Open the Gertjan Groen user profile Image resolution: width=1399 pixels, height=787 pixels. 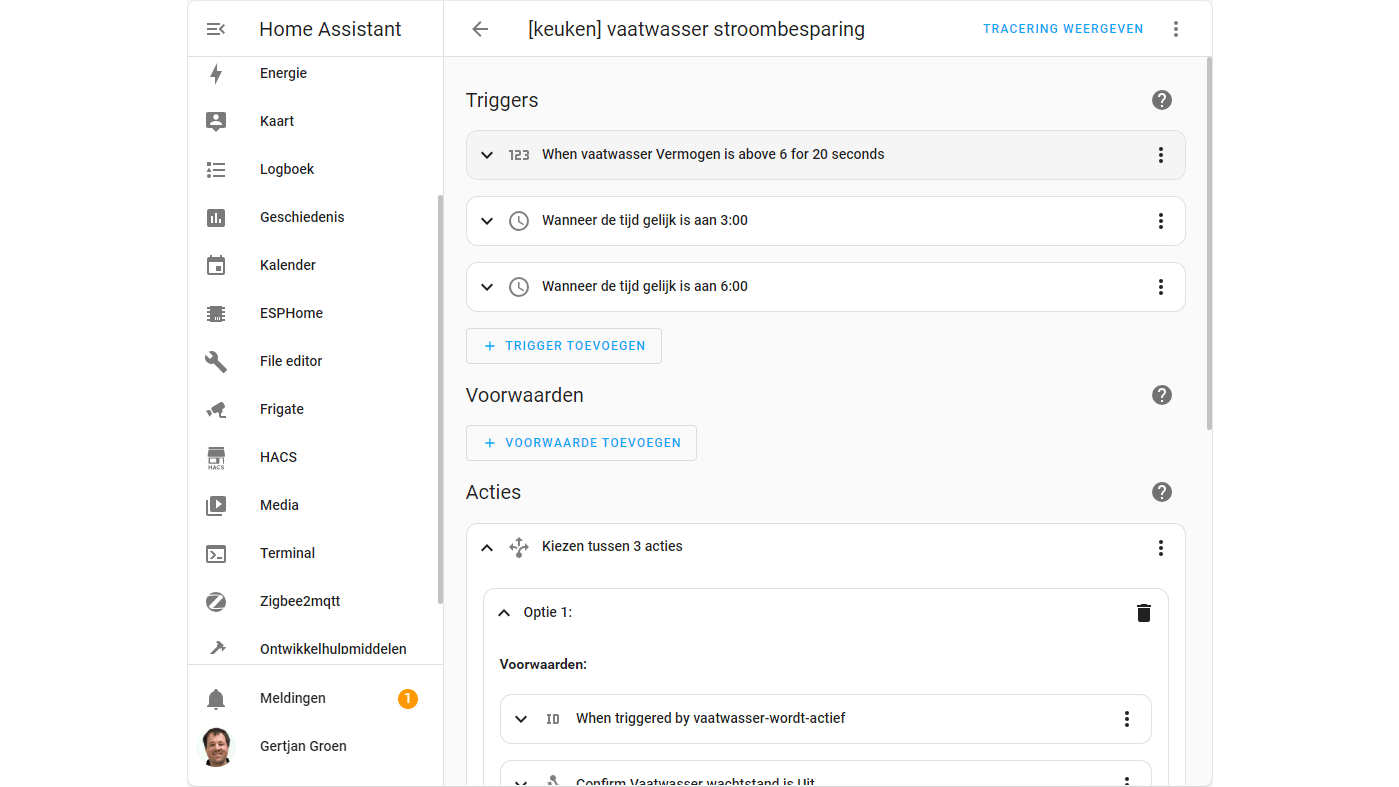[303, 746]
